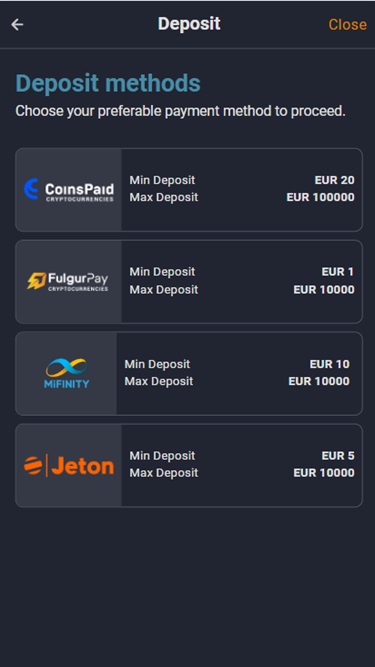Click the EUR 20 minimum deposit value
The image size is (375, 667).
tap(334, 180)
